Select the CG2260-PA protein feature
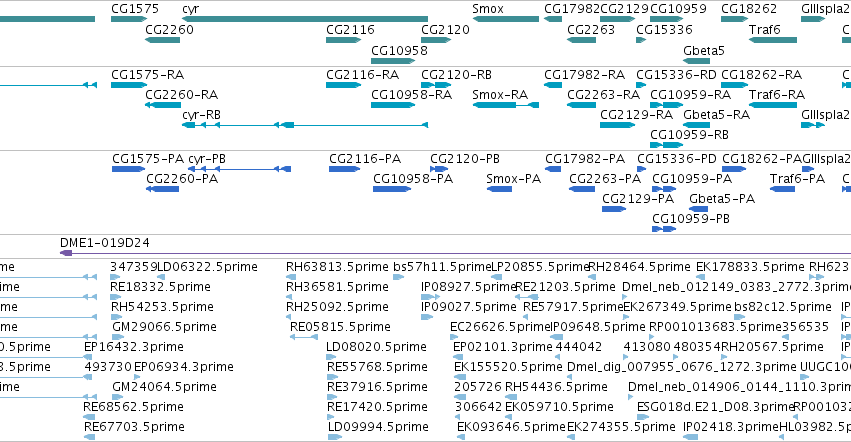This screenshot has height=442, width=851. click(x=162, y=189)
